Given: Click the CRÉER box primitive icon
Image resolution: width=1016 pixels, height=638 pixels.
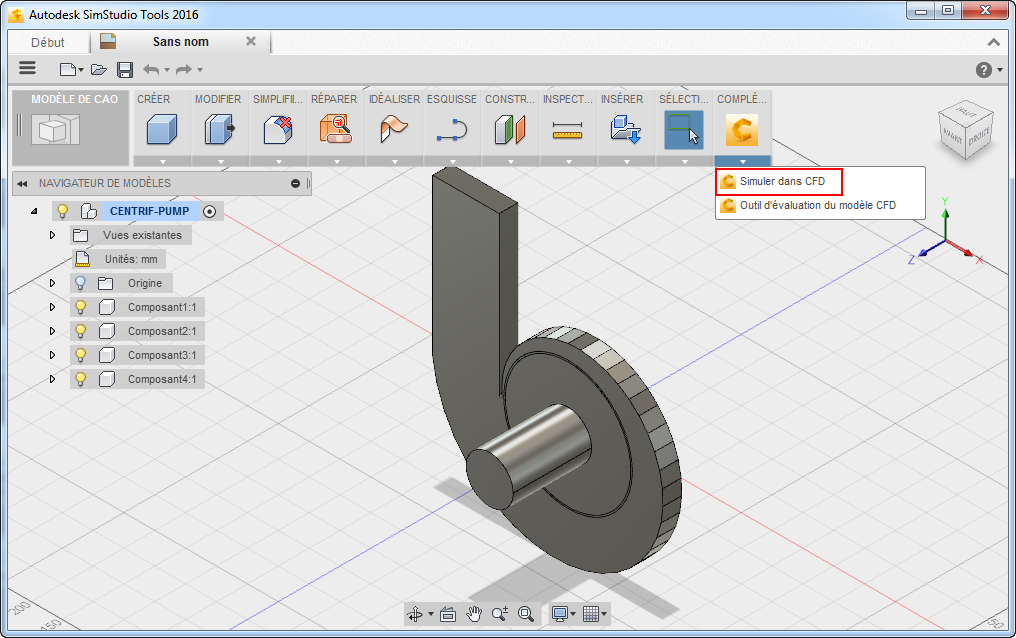Looking at the screenshot, I should (x=161, y=129).
